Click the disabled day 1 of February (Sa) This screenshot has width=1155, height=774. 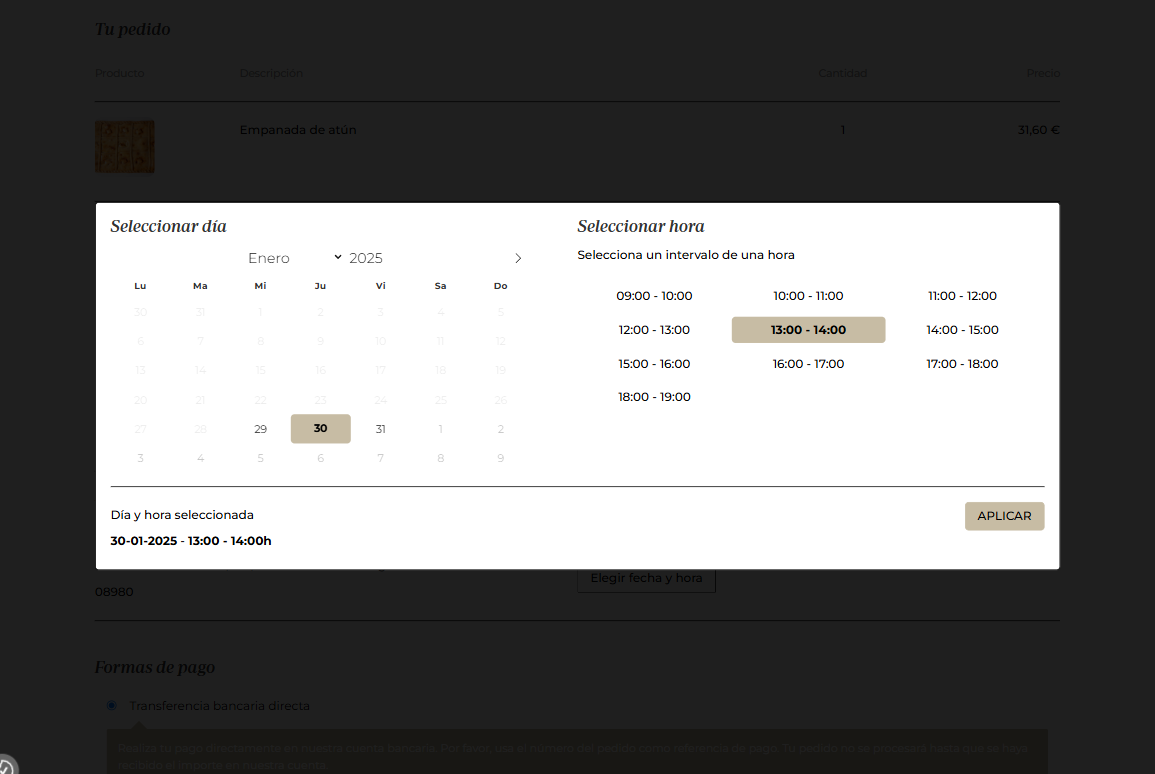(440, 429)
